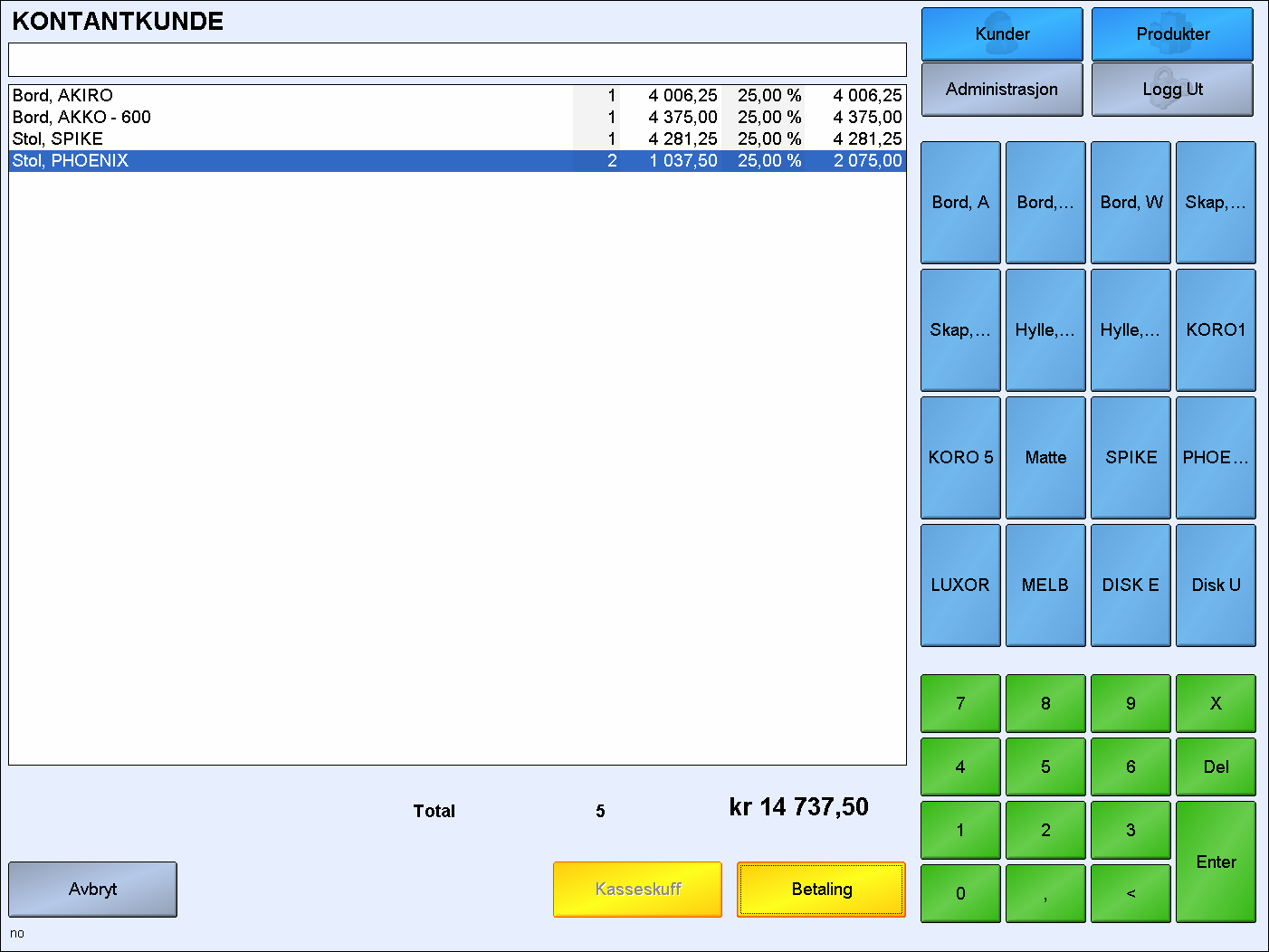Proceed to Betaling payment

tap(821, 890)
